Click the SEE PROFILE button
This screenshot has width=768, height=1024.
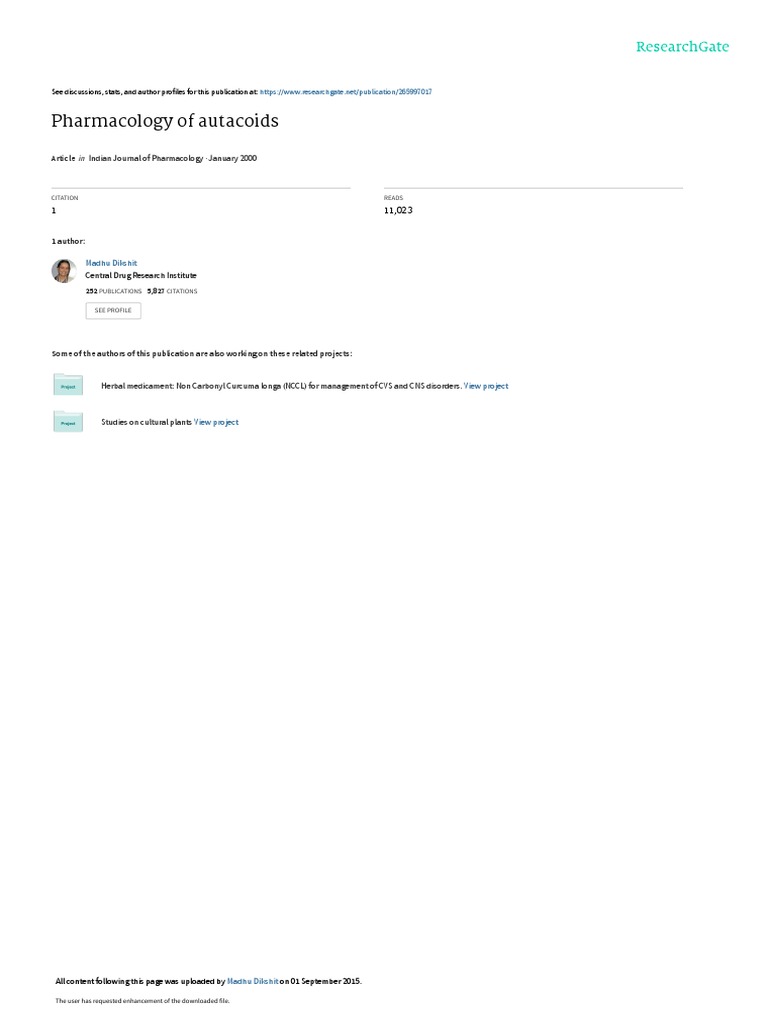pyautogui.click(x=113, y=310)
